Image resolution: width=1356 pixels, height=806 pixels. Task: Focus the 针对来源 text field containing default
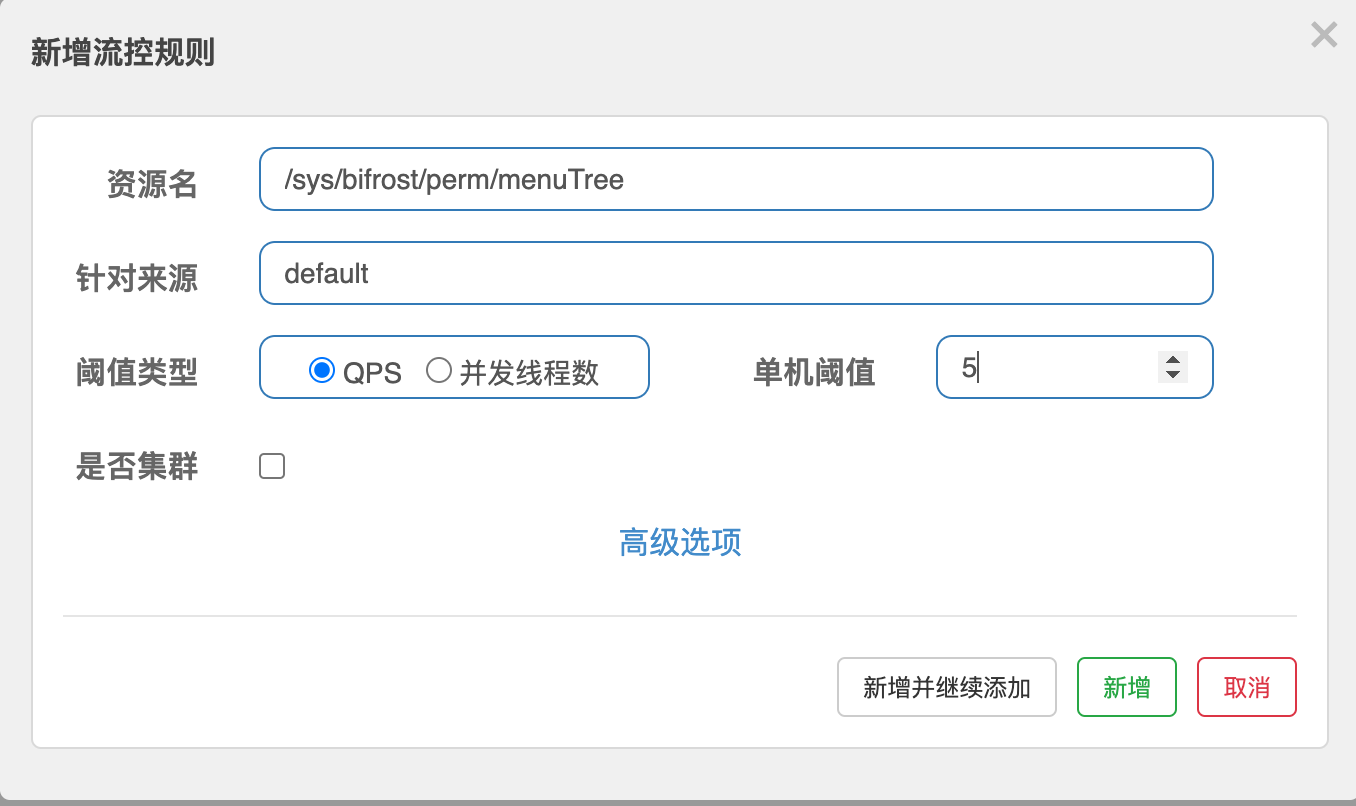(x=735, y=273)
